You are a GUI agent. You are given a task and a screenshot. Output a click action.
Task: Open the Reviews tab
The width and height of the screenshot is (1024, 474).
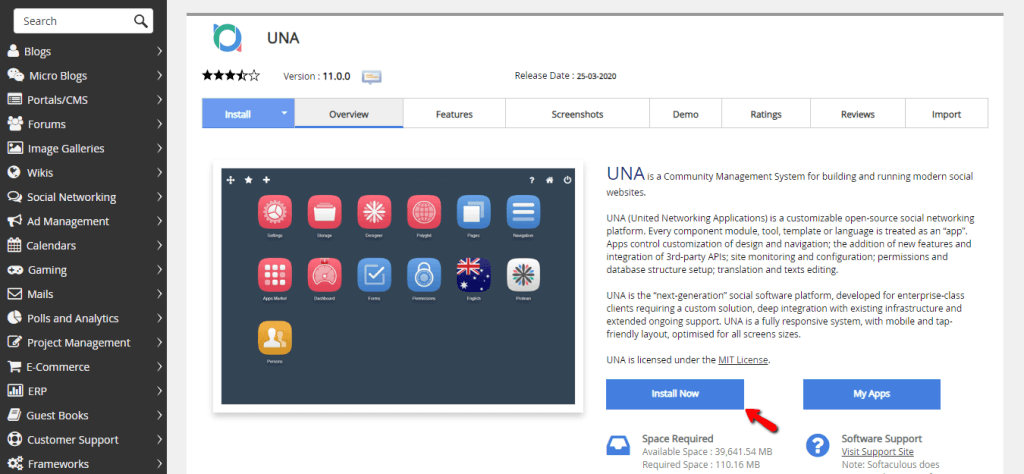(857, 114)
